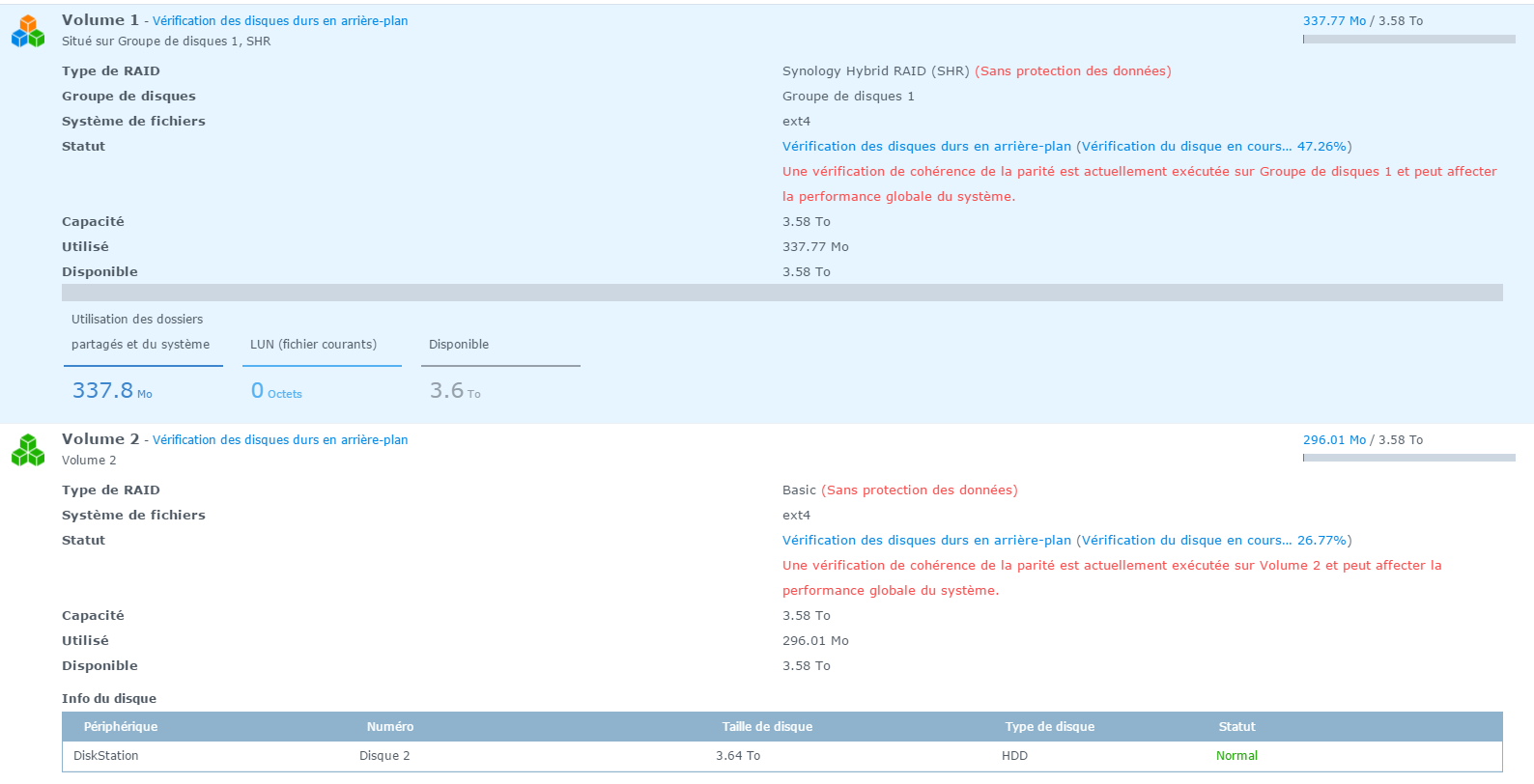The image size is (1534, 784).
Task: Click 296.01 Mo usage text in Volume 2 header
Action: (x=1334, y=440)
